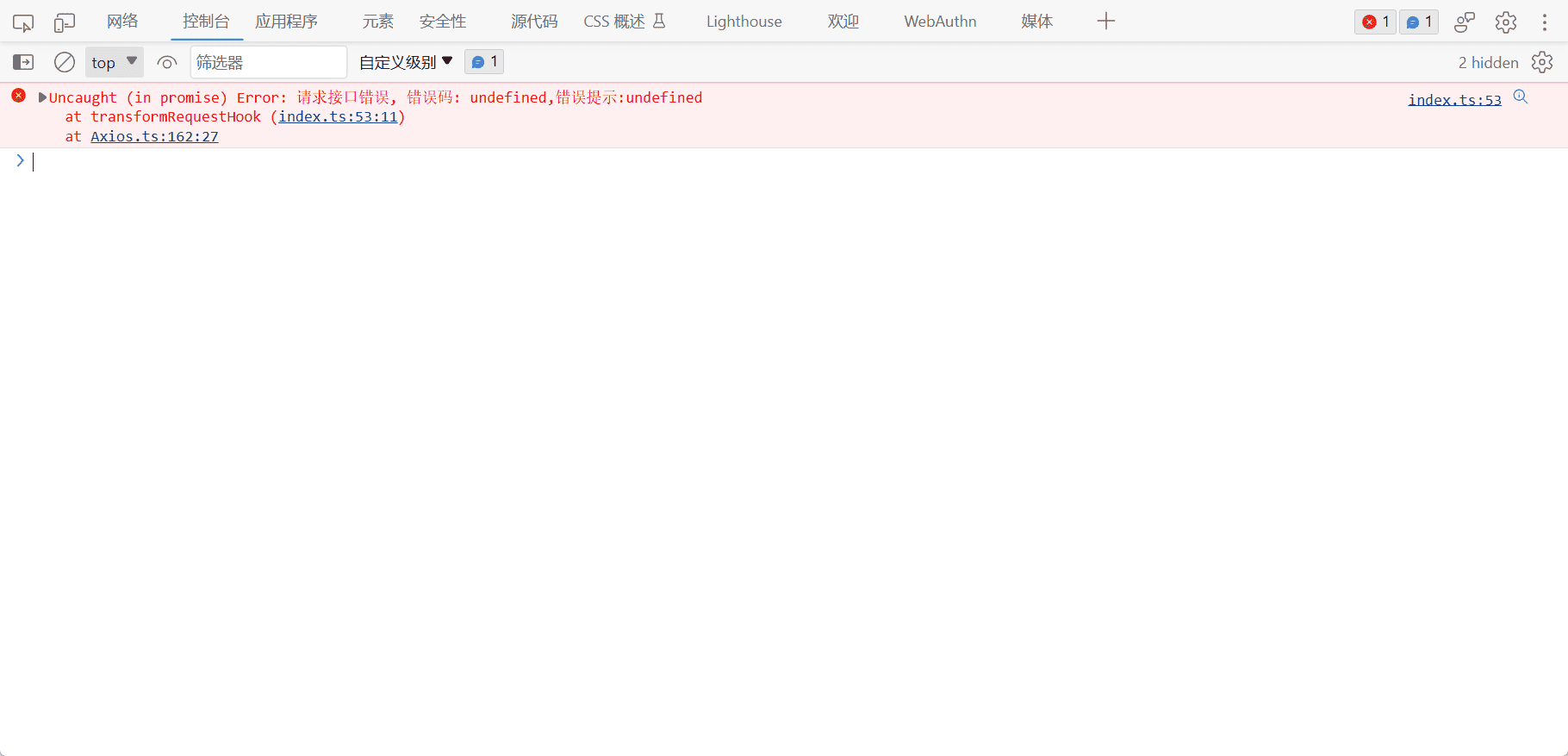Open the 安全性 tab
This screenshot has width=1568, height=756.
(443, 22)
